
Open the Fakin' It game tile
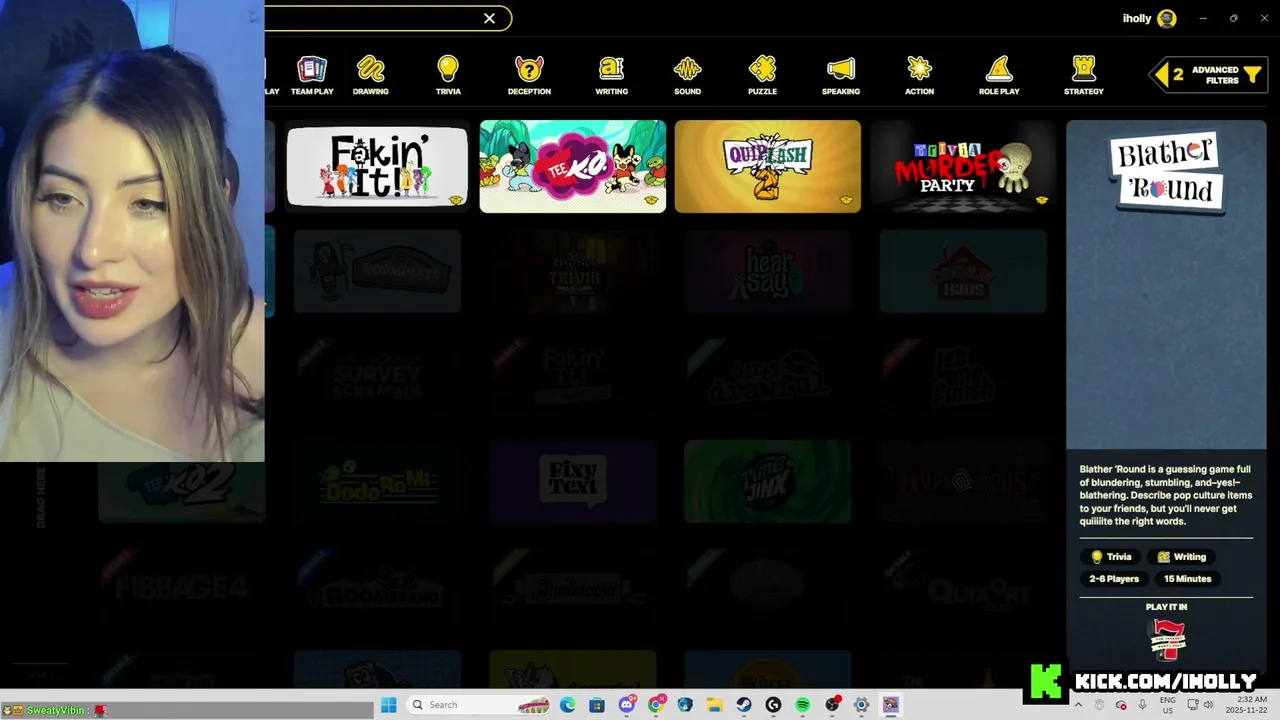tap(377, 167)
